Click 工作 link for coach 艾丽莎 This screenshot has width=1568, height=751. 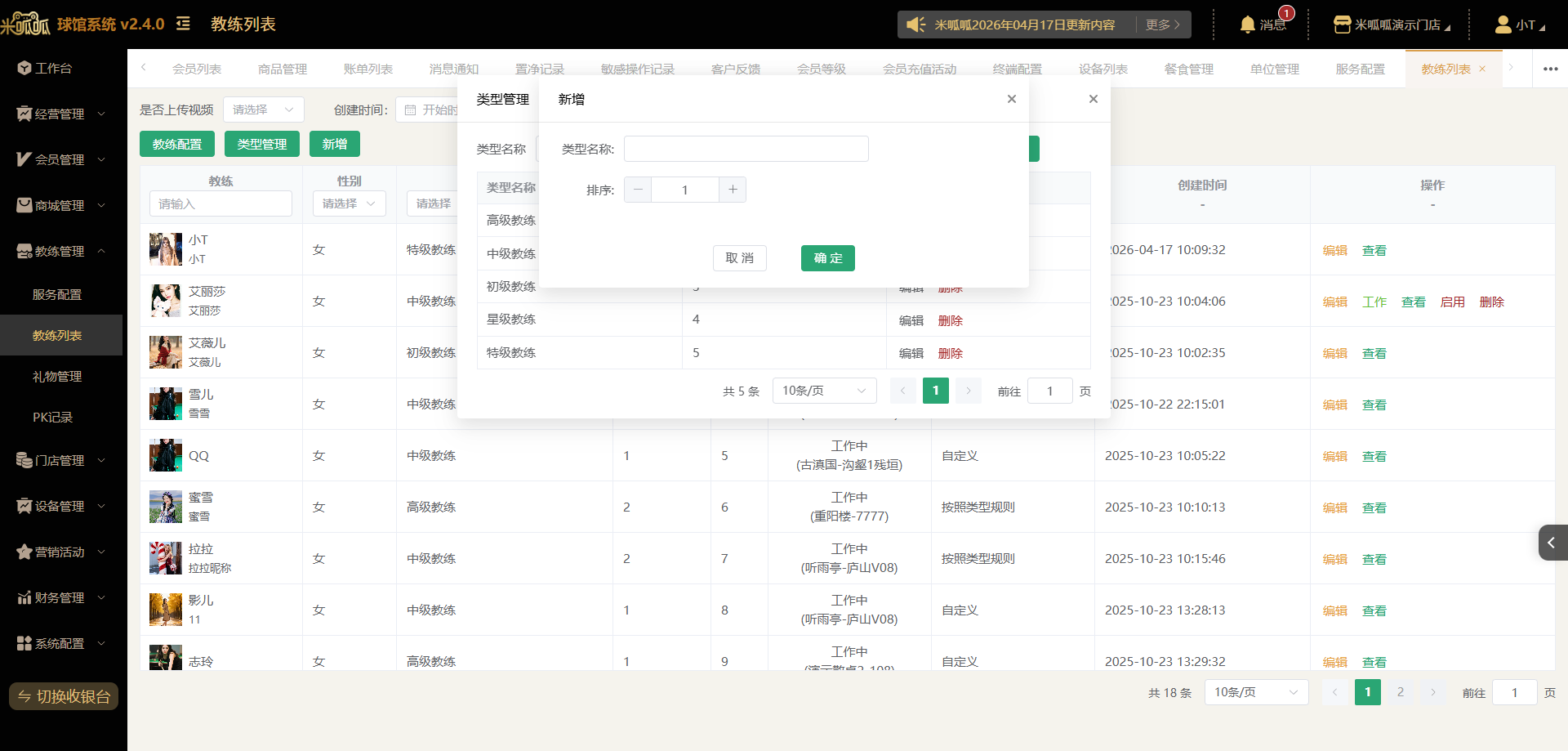pos(1374,302)
